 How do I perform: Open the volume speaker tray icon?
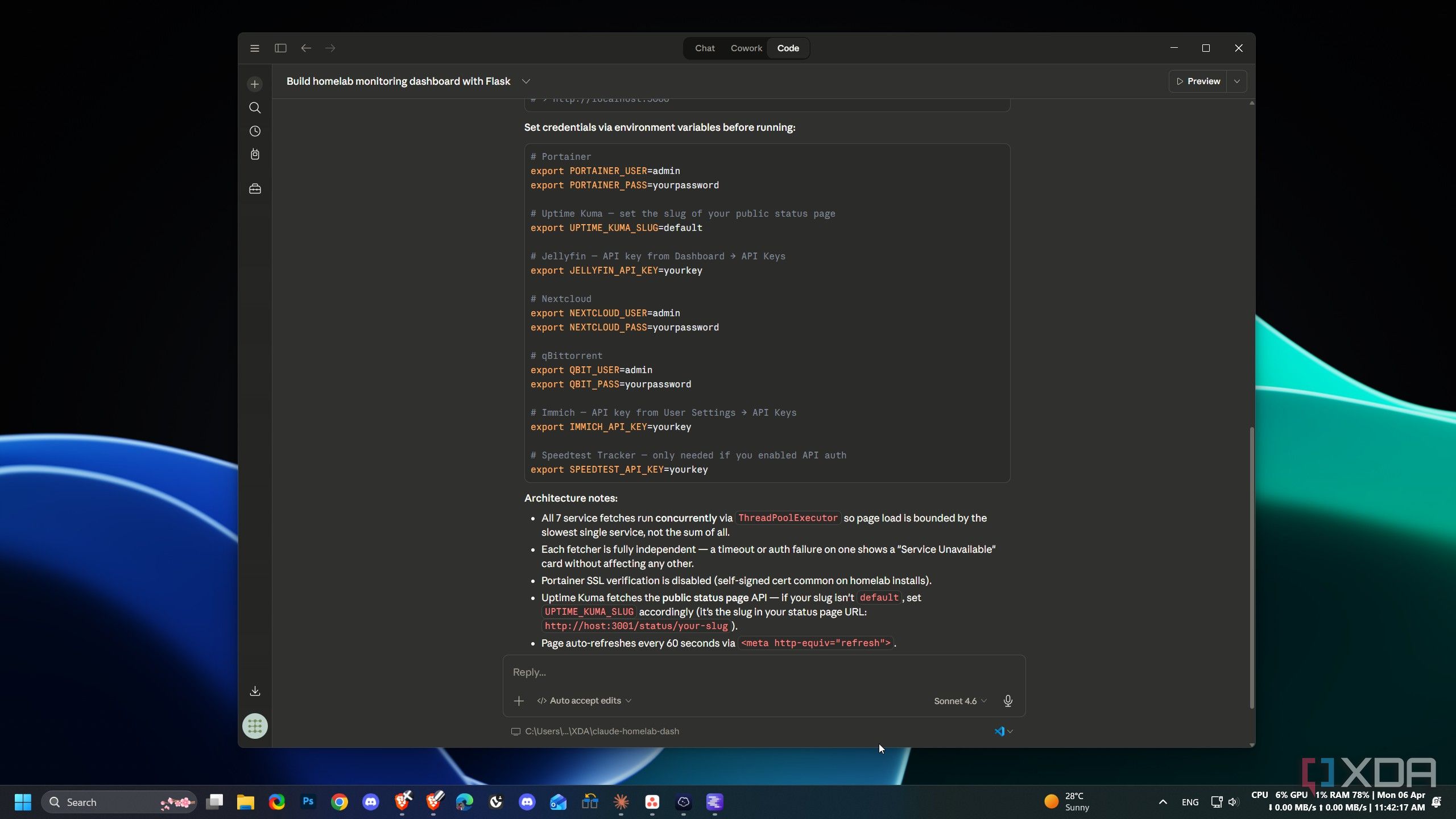click(1232, 802)
